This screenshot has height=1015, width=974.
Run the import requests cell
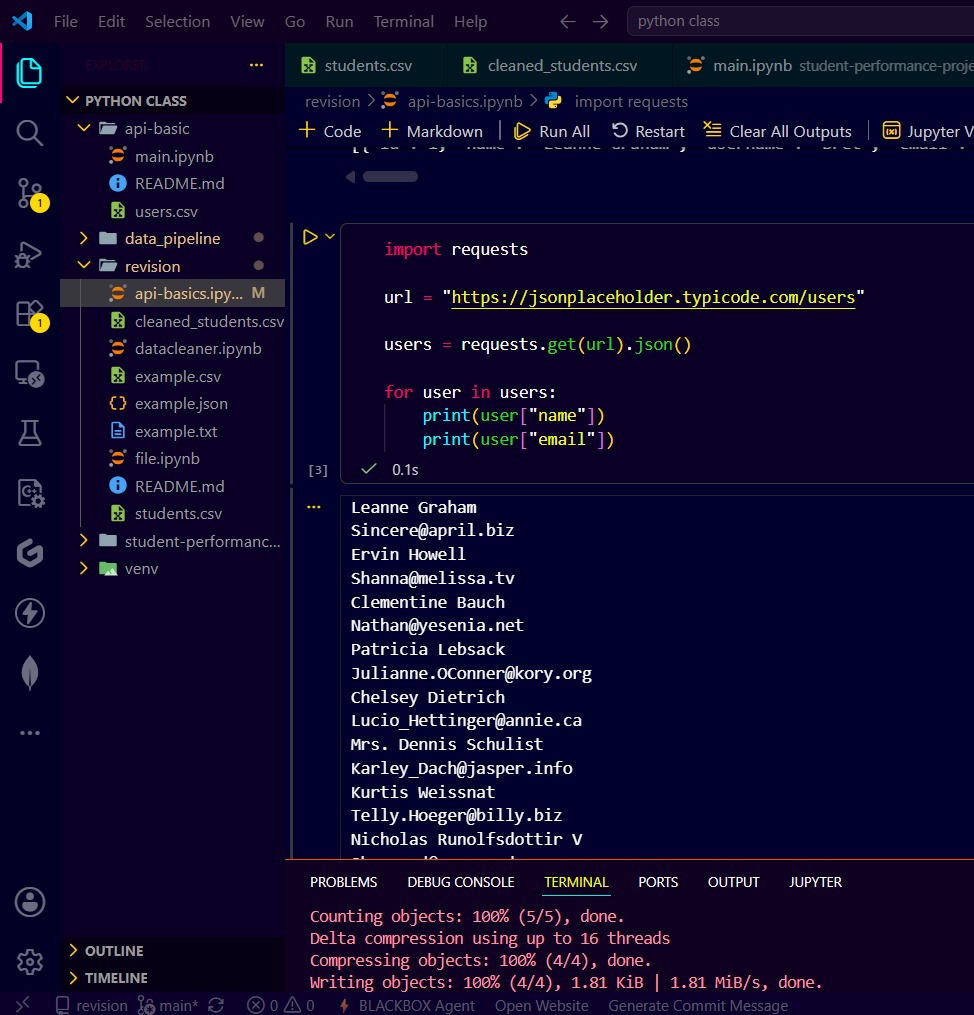click(x=310, y=238)
